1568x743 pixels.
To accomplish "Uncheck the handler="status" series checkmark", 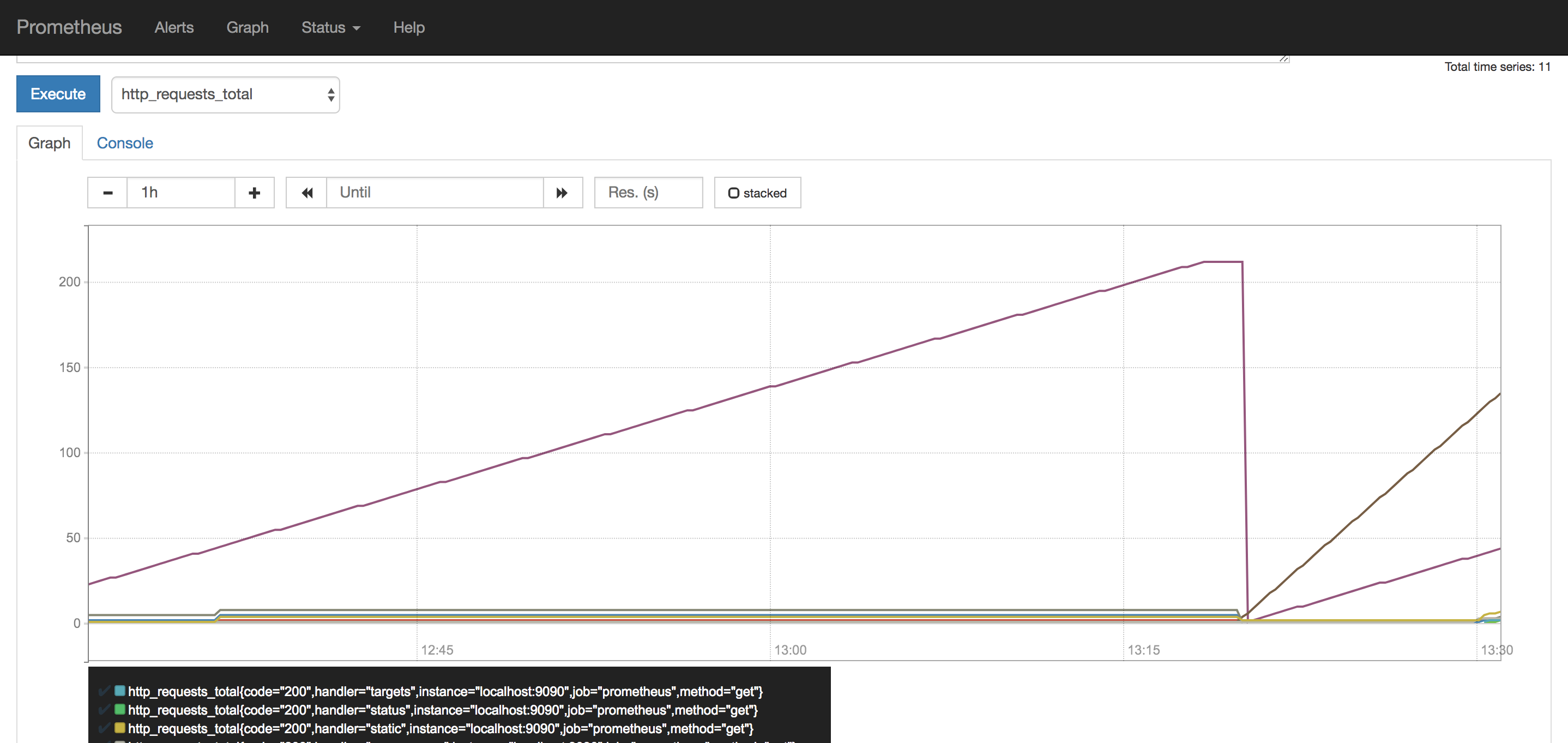I will click(x=104, y=710).
